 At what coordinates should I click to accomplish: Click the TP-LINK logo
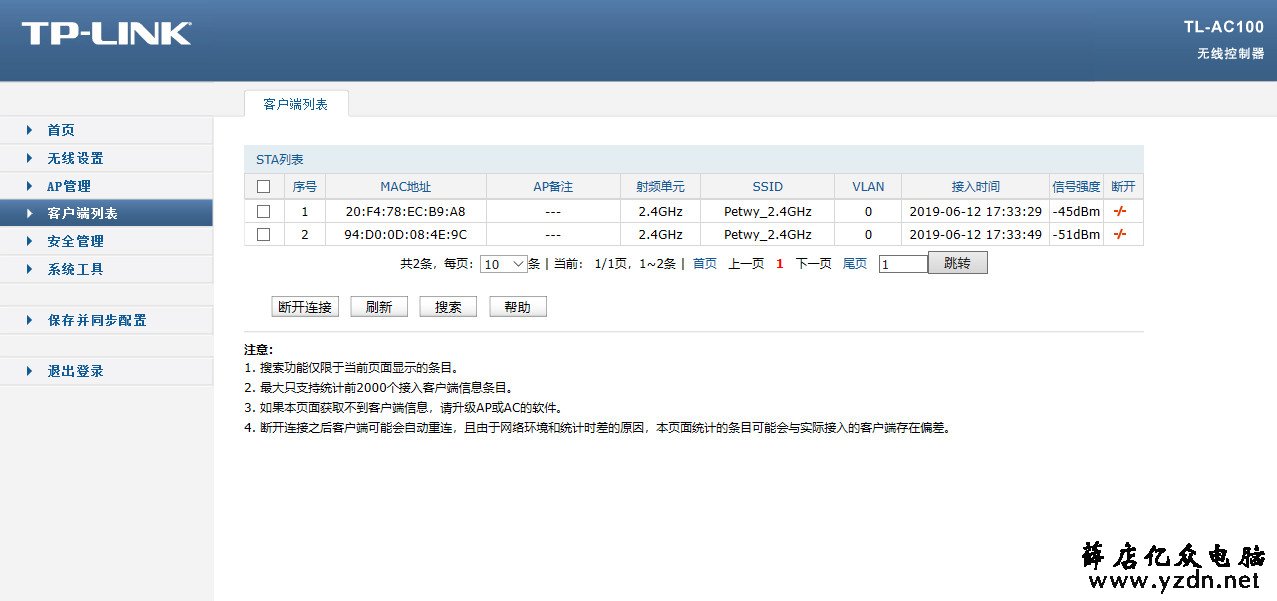(x=106, y=33)
